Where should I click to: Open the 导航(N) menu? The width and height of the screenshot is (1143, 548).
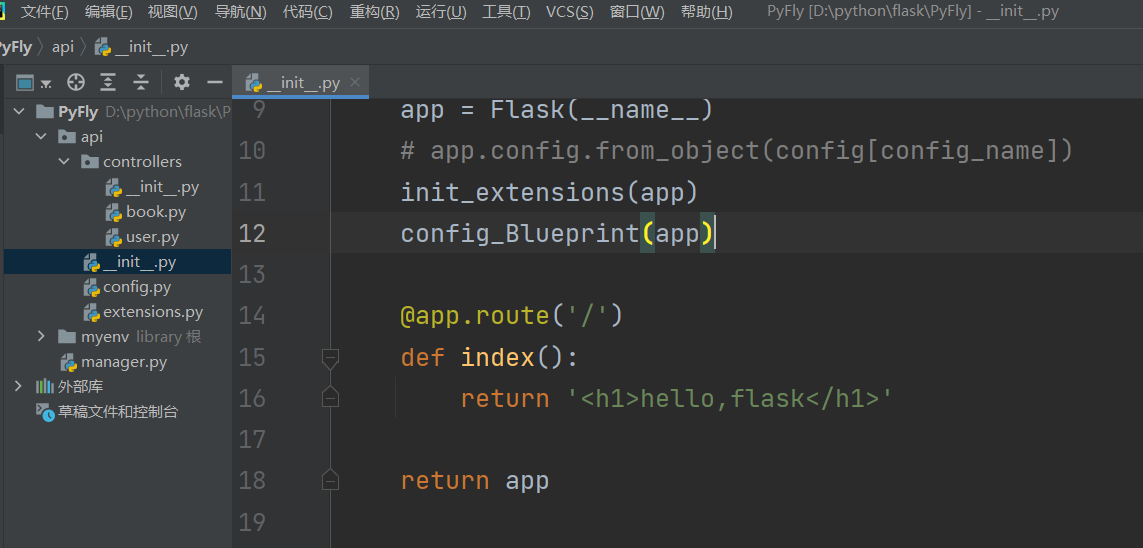(x=241, y=12)
